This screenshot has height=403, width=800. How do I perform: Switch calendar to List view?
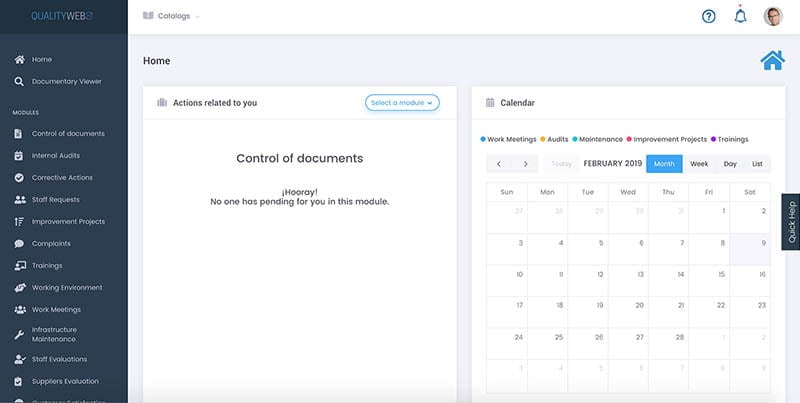click(x=757, y=164)
